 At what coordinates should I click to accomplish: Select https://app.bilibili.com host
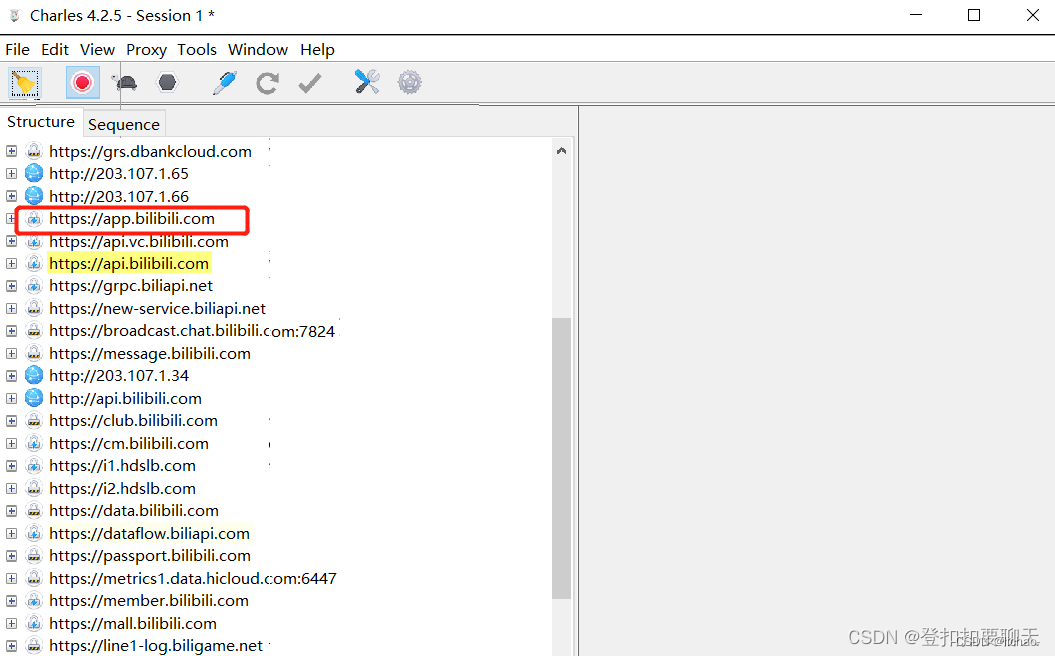click(132, 219)
